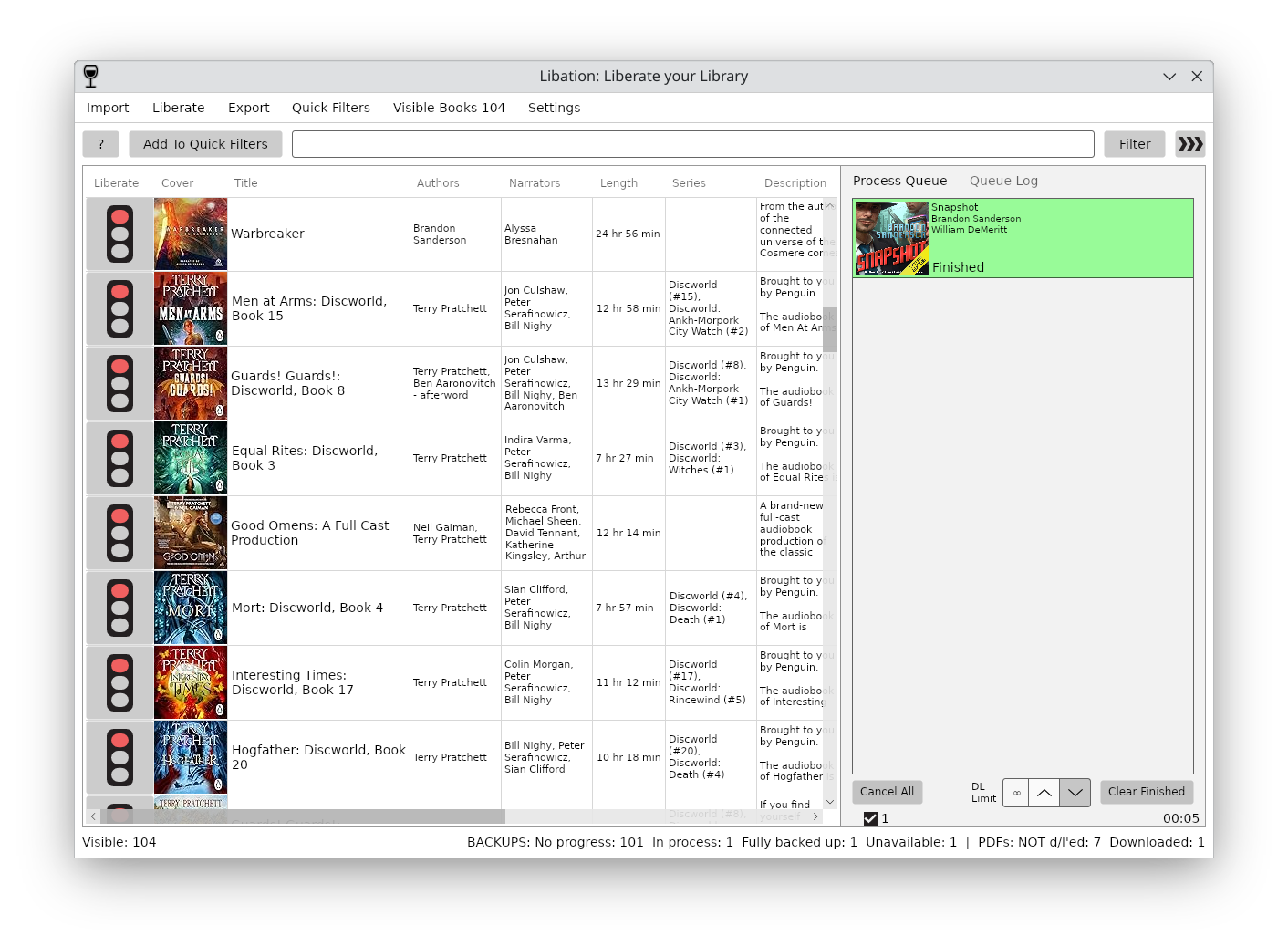
Task: Click the triple-chevron queue panel toggle
Action: click(x=1189, y=144)
